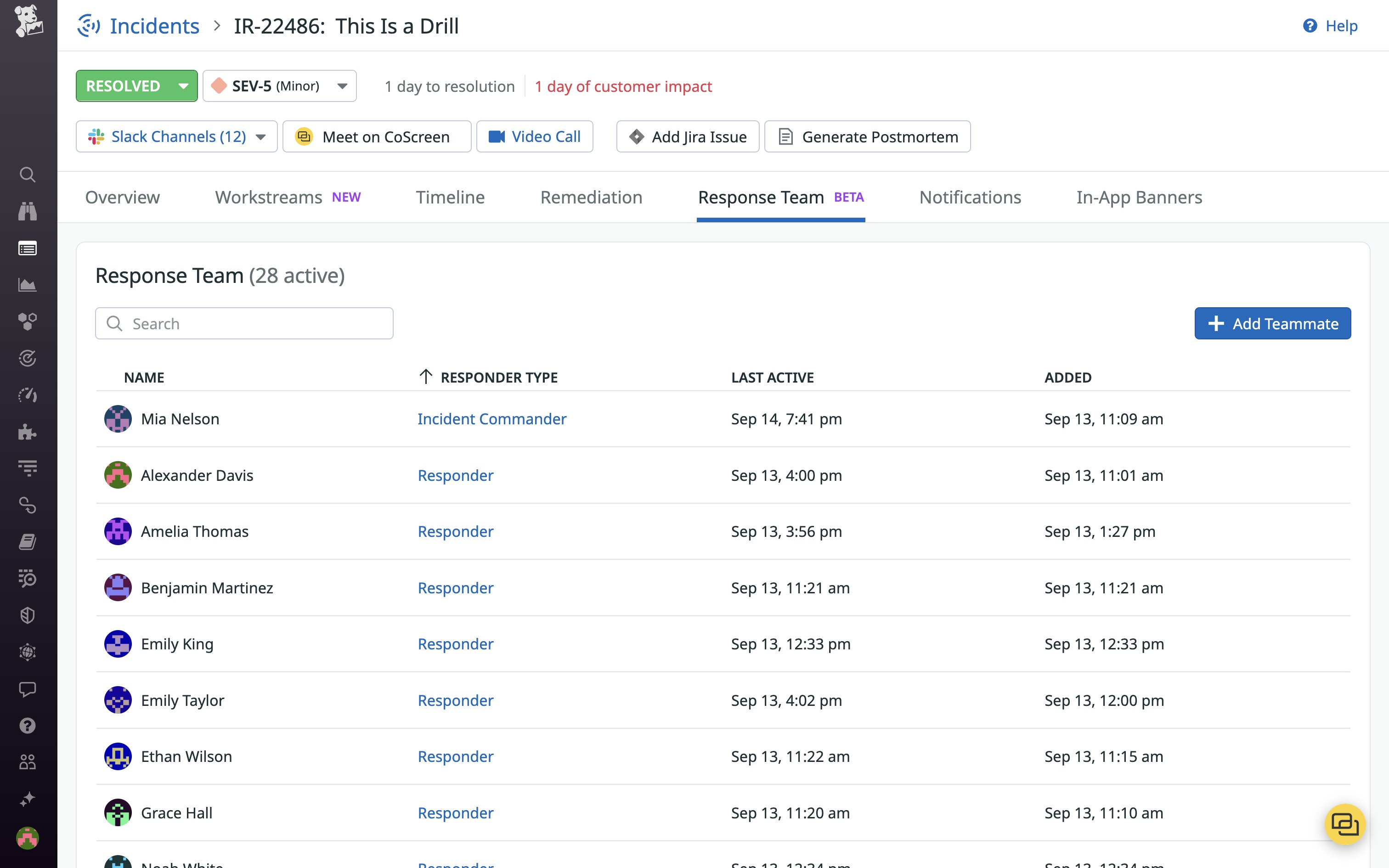The image size is (1389, 868).
Task: Click Emily King's avatar thumbnail
Action: tap(118, 644)
